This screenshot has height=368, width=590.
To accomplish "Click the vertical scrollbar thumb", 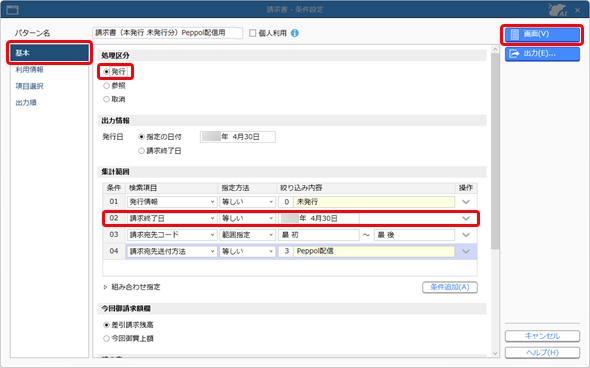I will click(x=495, y=151).
